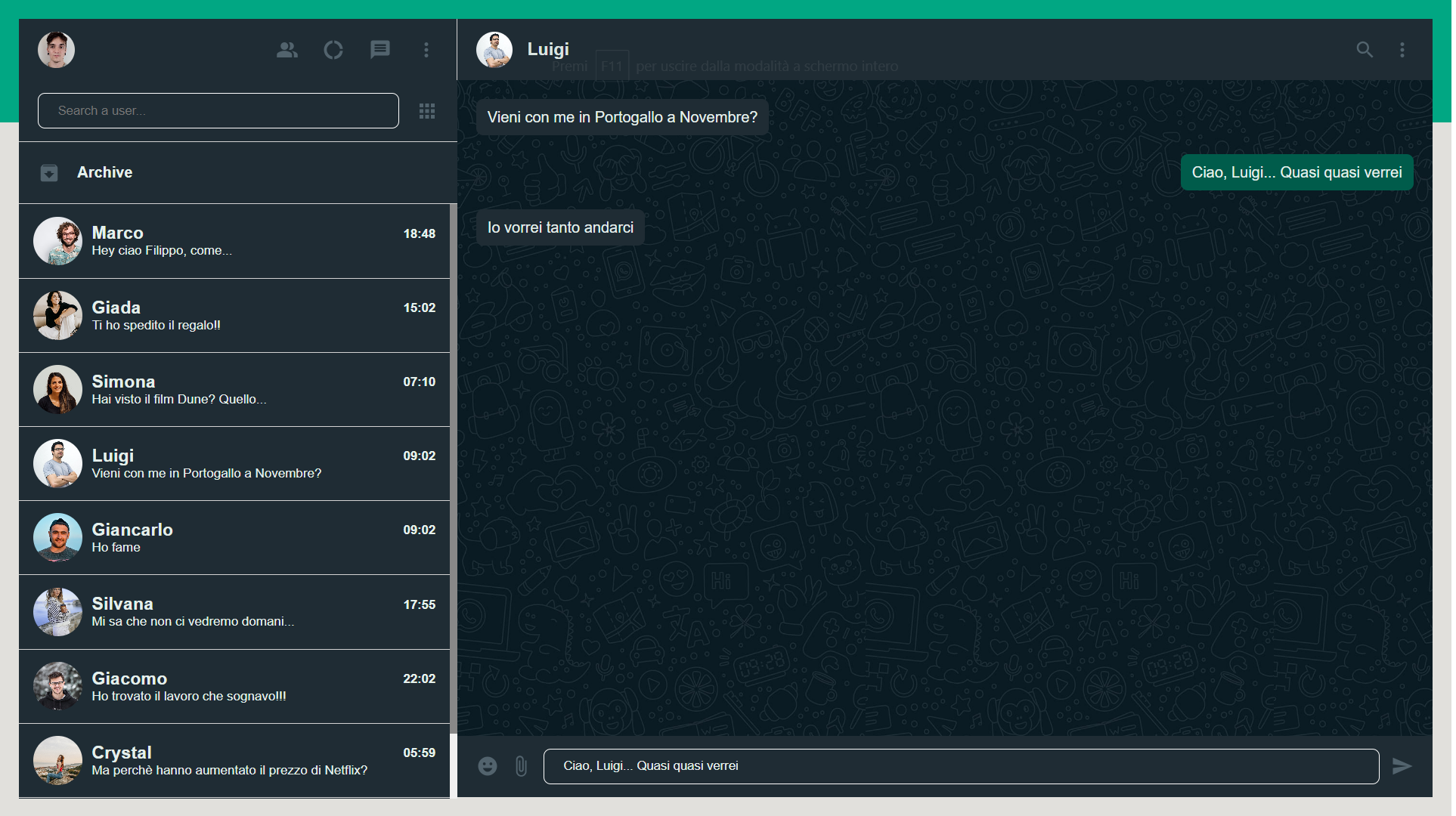The height and width of the screenshot is (816, 1456).
Task: Click the archive box icon
Action: [x=49, y=172]
